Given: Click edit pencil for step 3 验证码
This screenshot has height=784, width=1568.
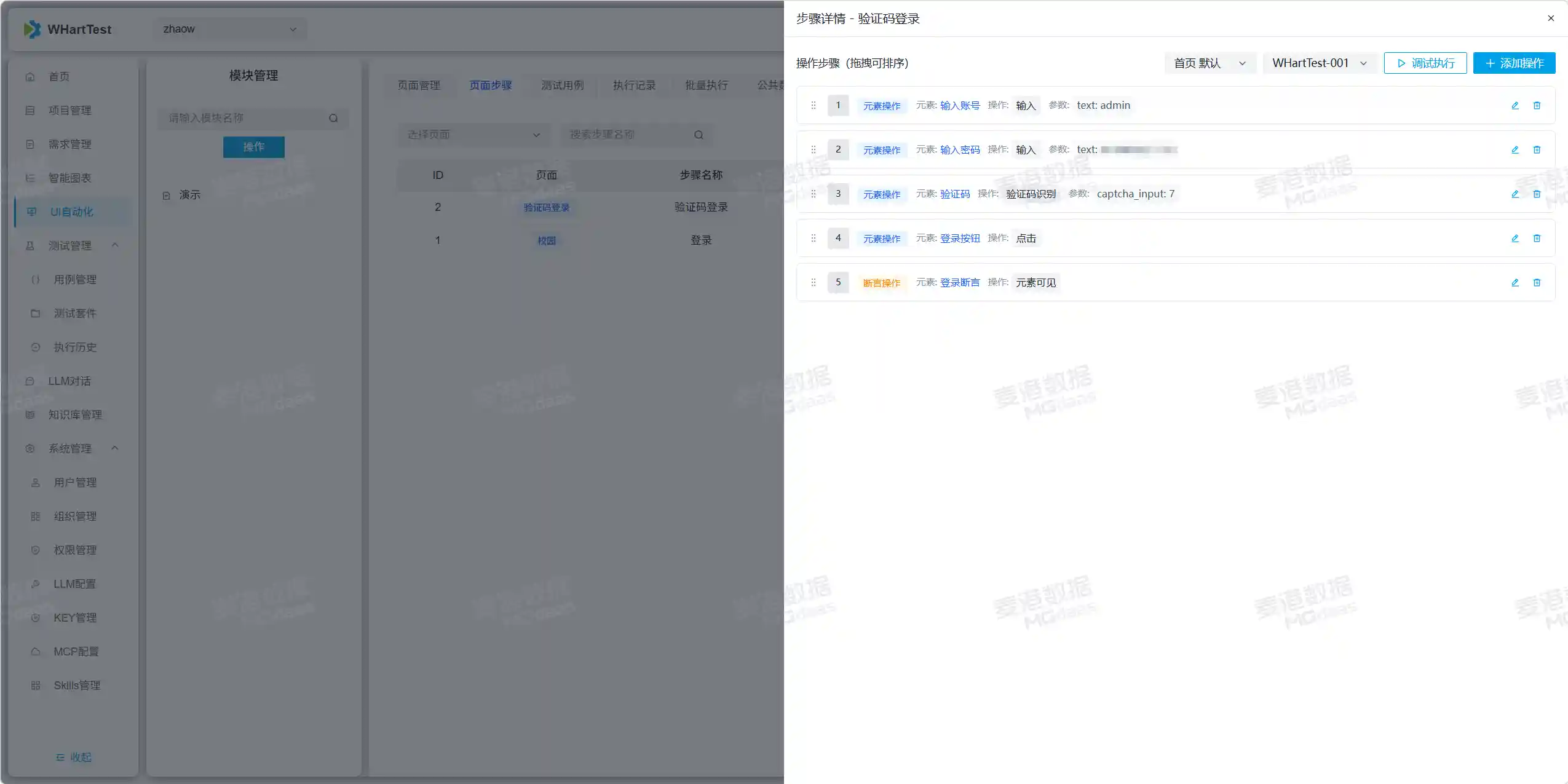Looking at the screenshot, I should coord(1515,194).
